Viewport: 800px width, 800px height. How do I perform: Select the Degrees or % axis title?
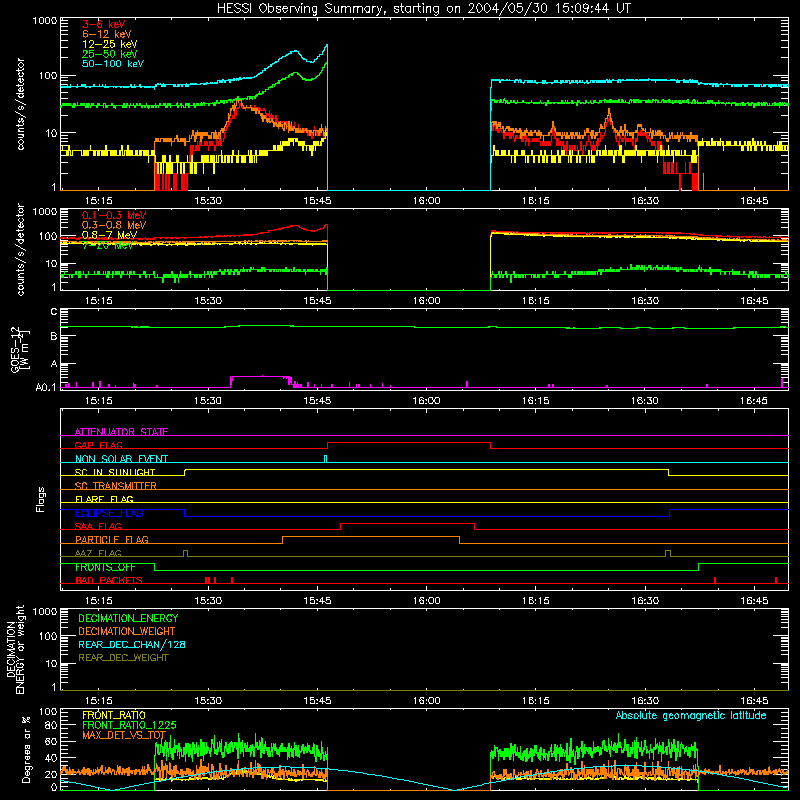[x=26, y=749]
